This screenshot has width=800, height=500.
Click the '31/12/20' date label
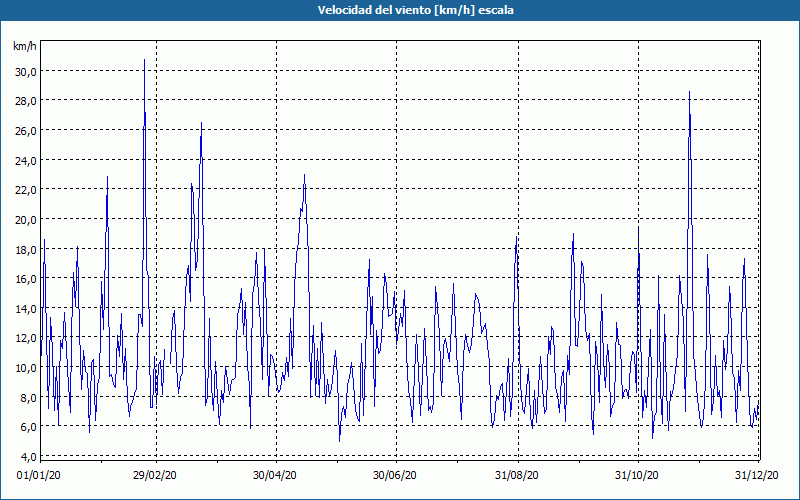757,475
